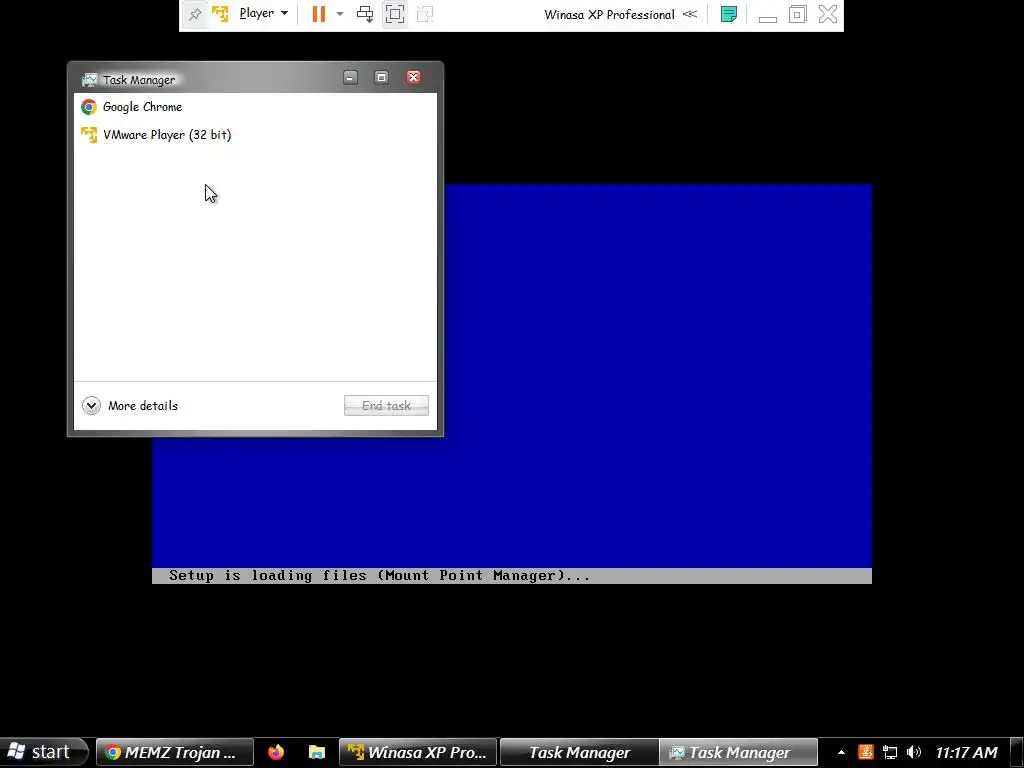The width and height of the screenshot is (1024, 768).
Task: Click inside the blue VM setup screen
Action: click(658, 376)
